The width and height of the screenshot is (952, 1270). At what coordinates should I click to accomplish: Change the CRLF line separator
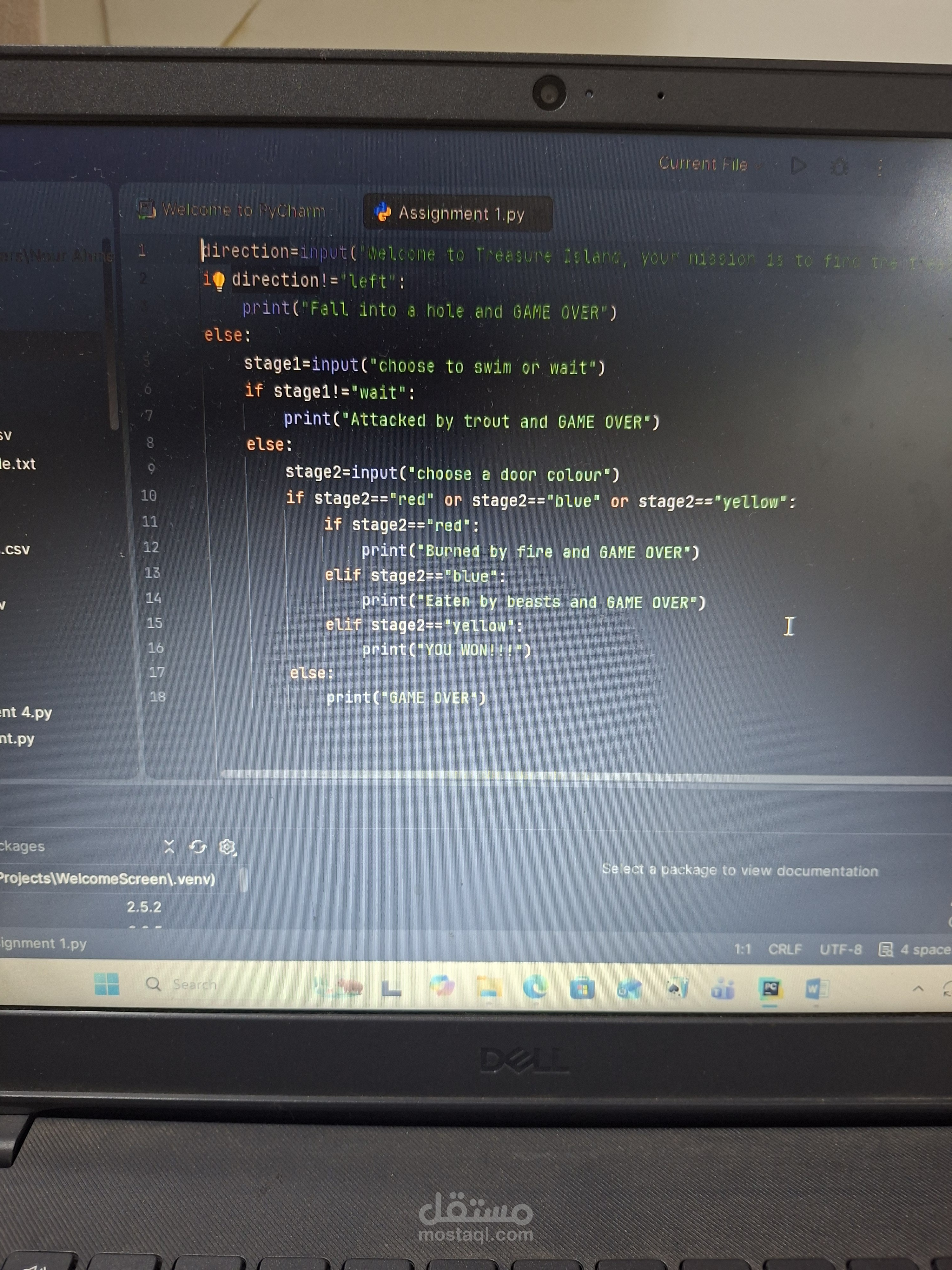pos(784,949)
